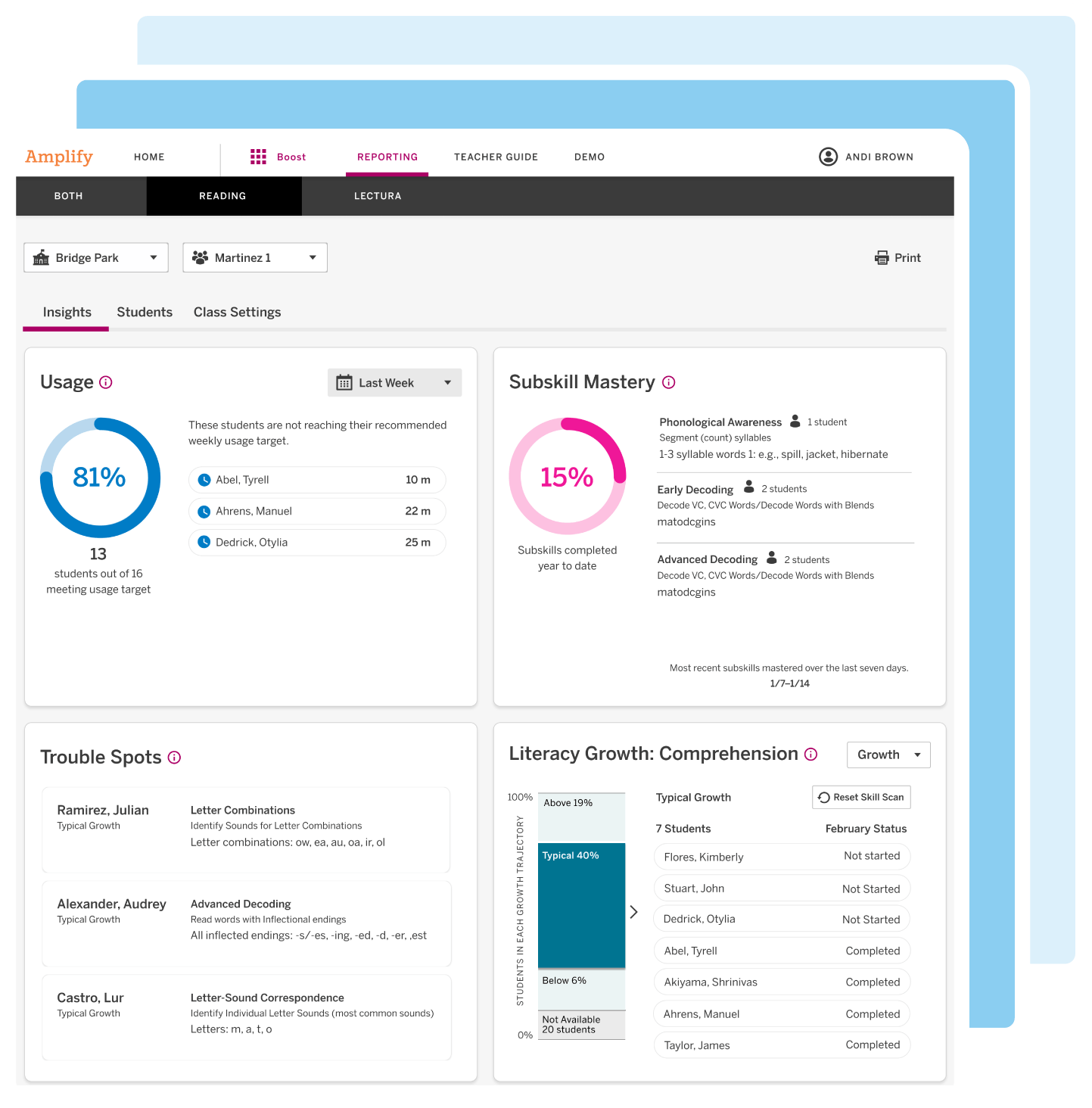Click the group icon beside Martinez 1

coord(200,258)
